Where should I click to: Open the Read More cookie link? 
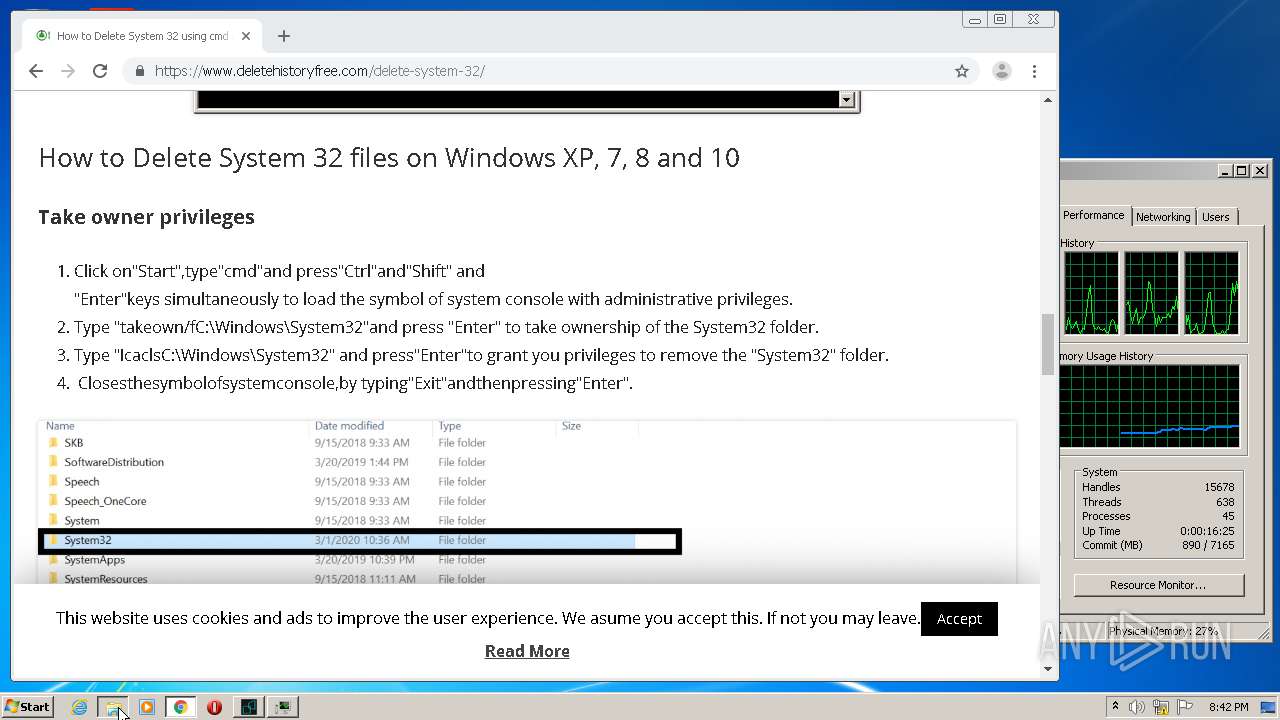click(x=527, y=651)
